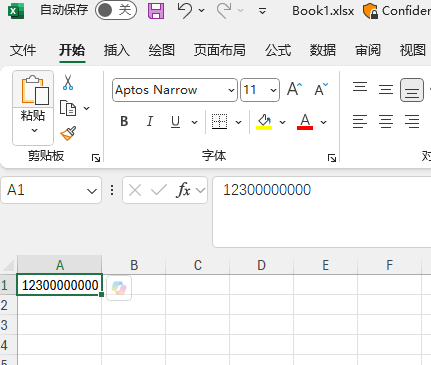Viewport: 431px width, 365px height.
Task: Open the 审阅 (Review) tab
Action: 368,50
